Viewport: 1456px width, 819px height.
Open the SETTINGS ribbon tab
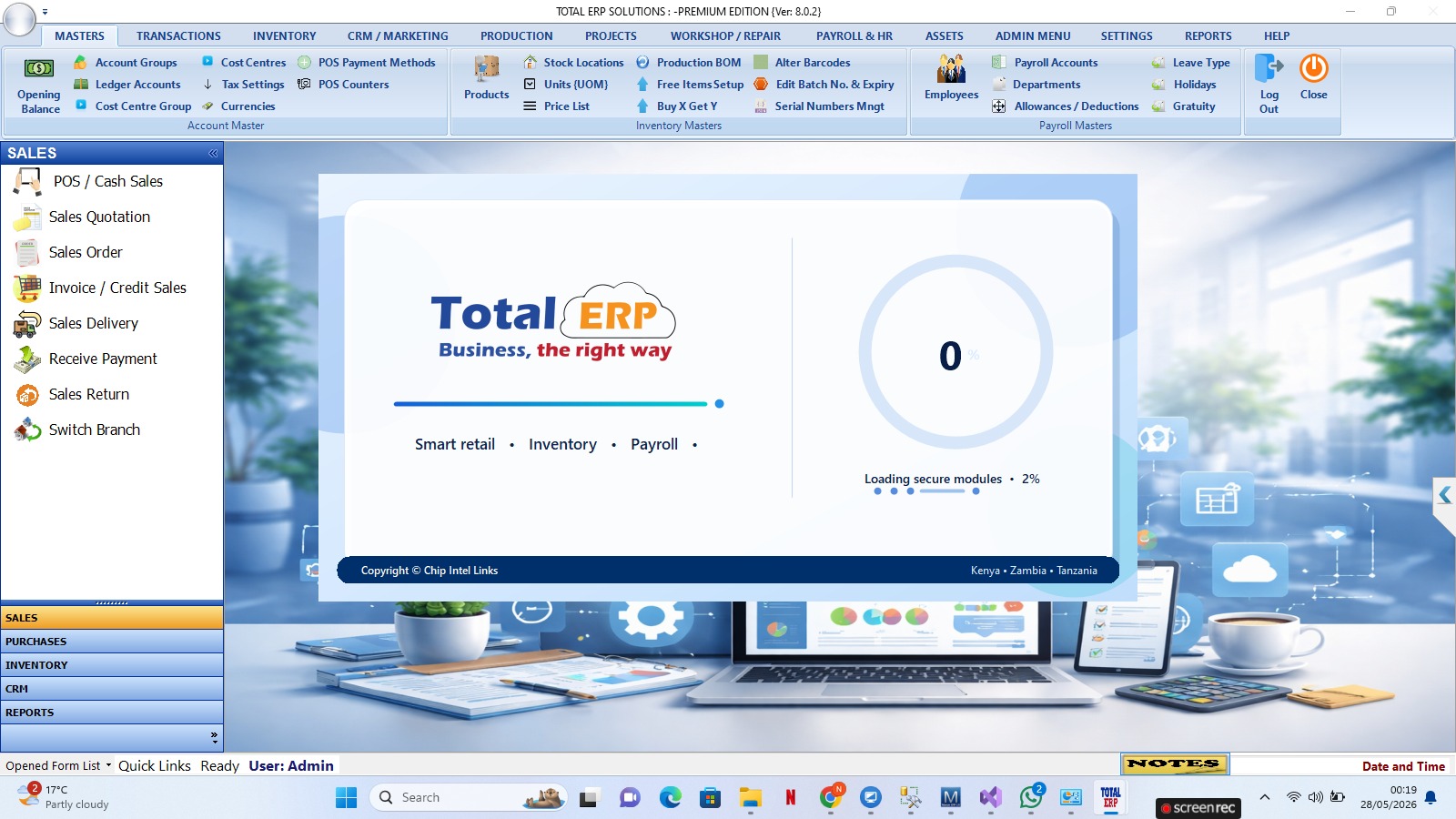click(x=1127, y=36)
